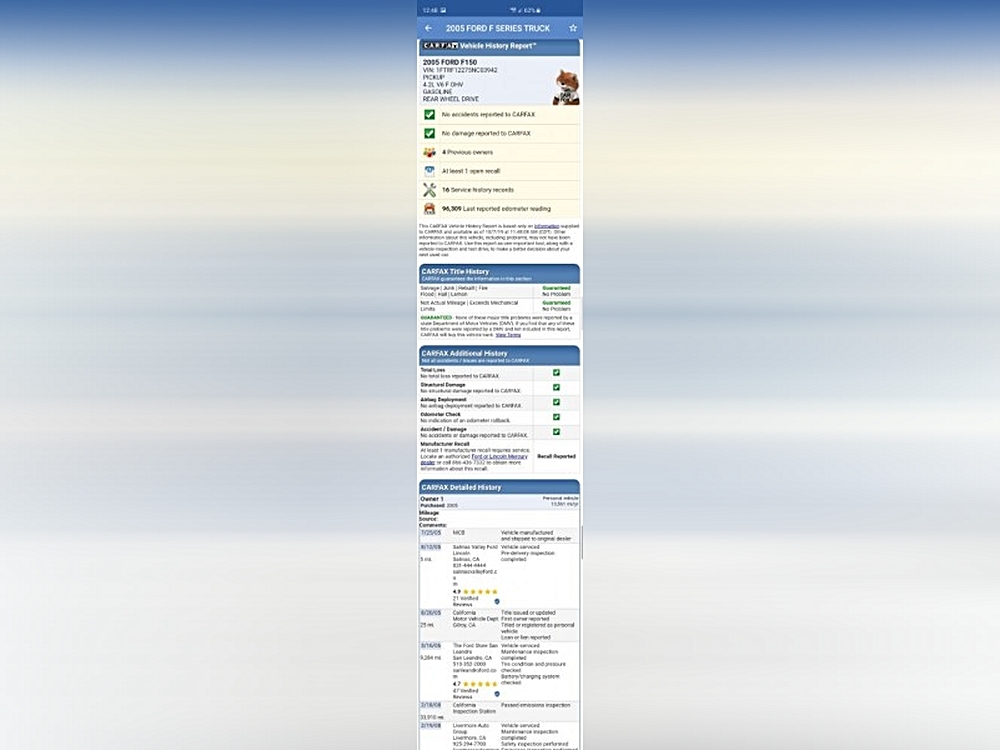The width and height of the screenshot is (1000, 750).
Task: Tap the recall icon beside At least 1 open recall
Action: [x=429, y=171]
